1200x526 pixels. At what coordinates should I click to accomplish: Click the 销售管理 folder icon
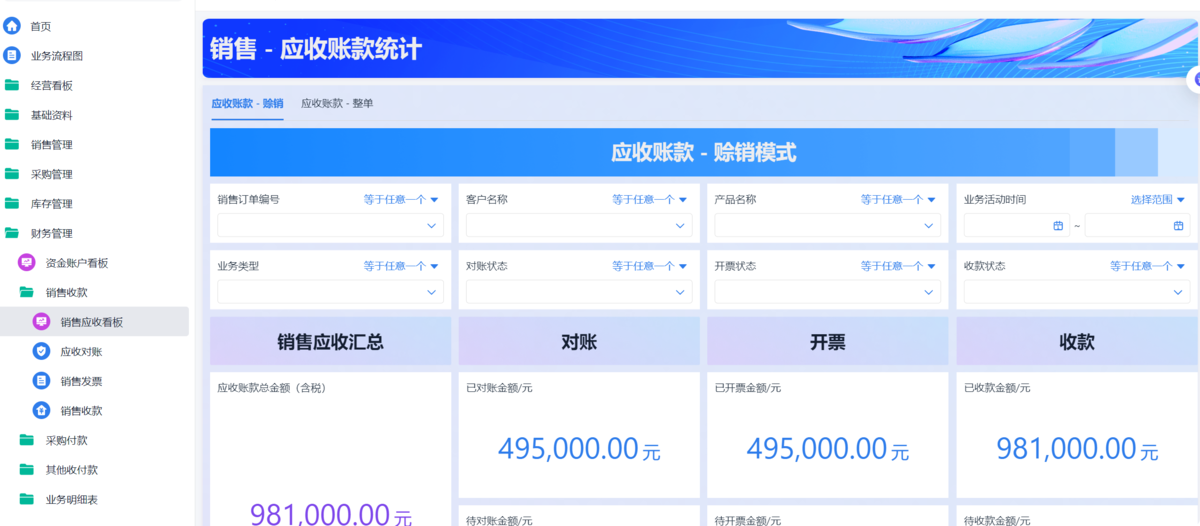pos(12,144)
